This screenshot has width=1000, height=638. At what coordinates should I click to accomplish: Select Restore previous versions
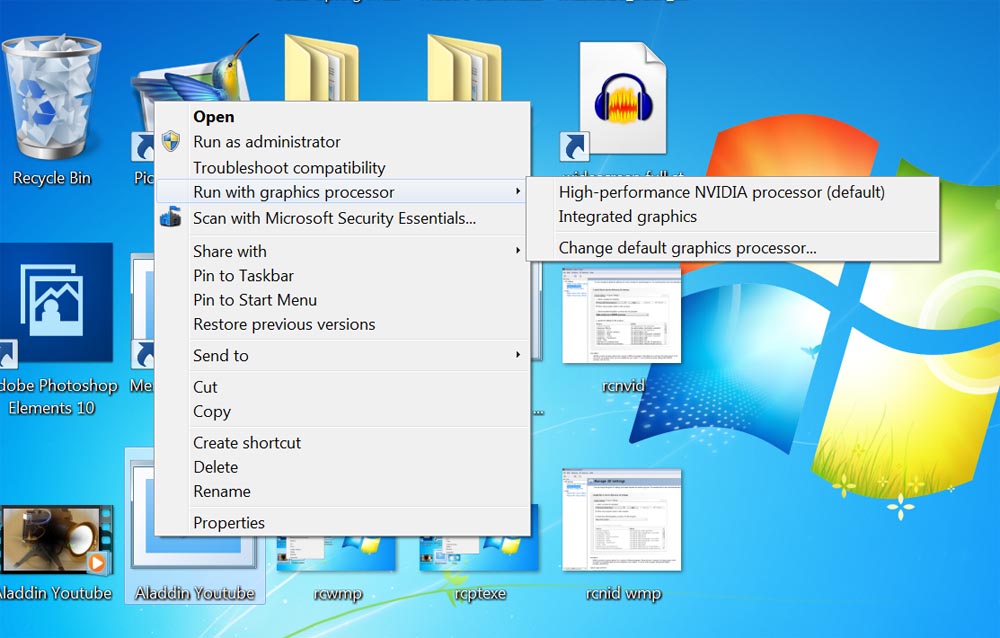coord(342,324)
